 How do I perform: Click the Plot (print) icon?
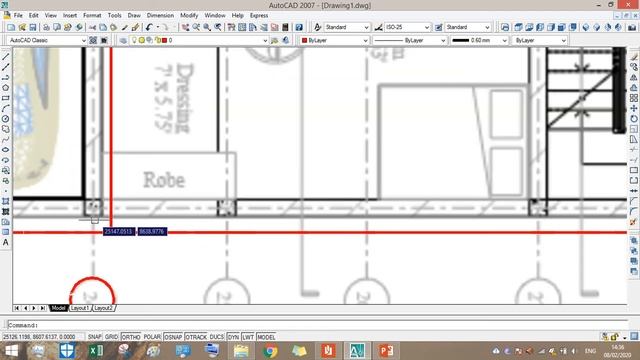click(46, 27)
